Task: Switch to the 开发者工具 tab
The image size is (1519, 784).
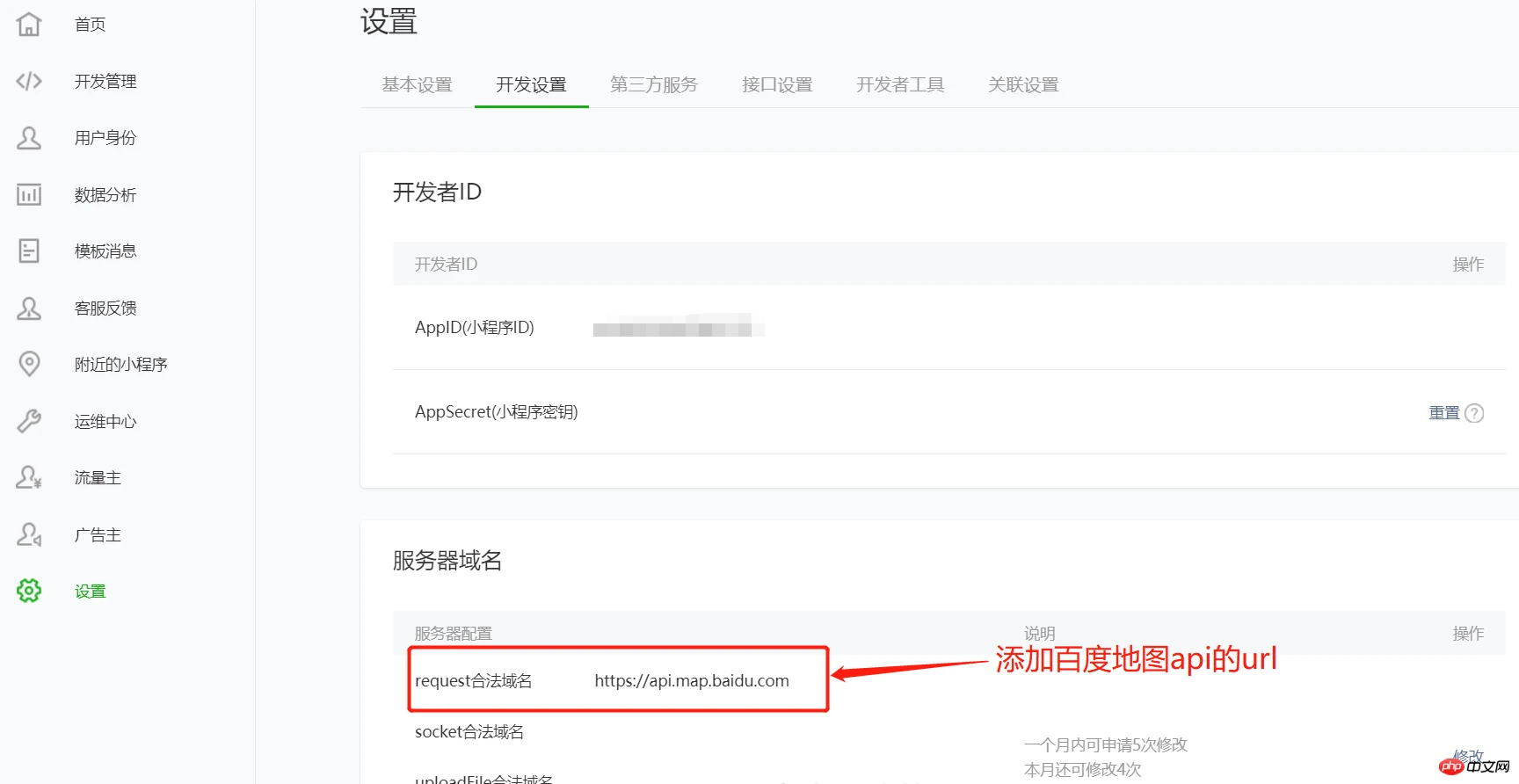Action: 899,84
